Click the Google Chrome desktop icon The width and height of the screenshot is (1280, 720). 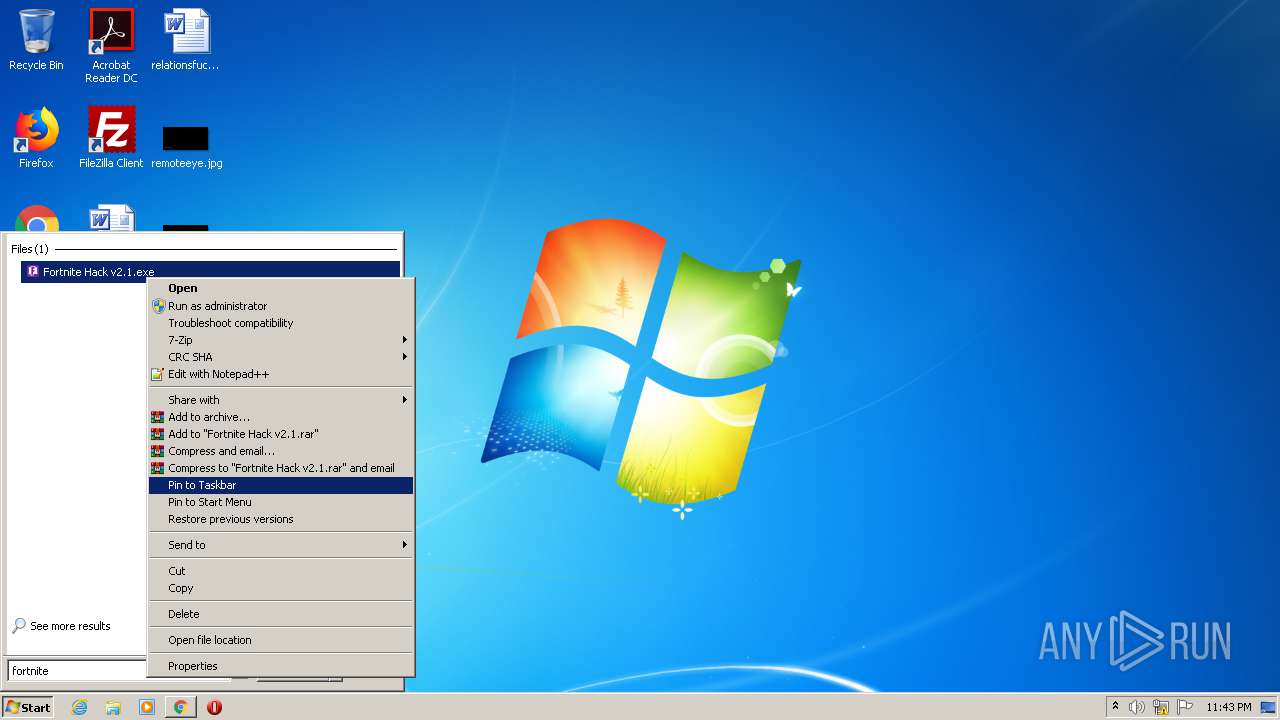[37, 220]
